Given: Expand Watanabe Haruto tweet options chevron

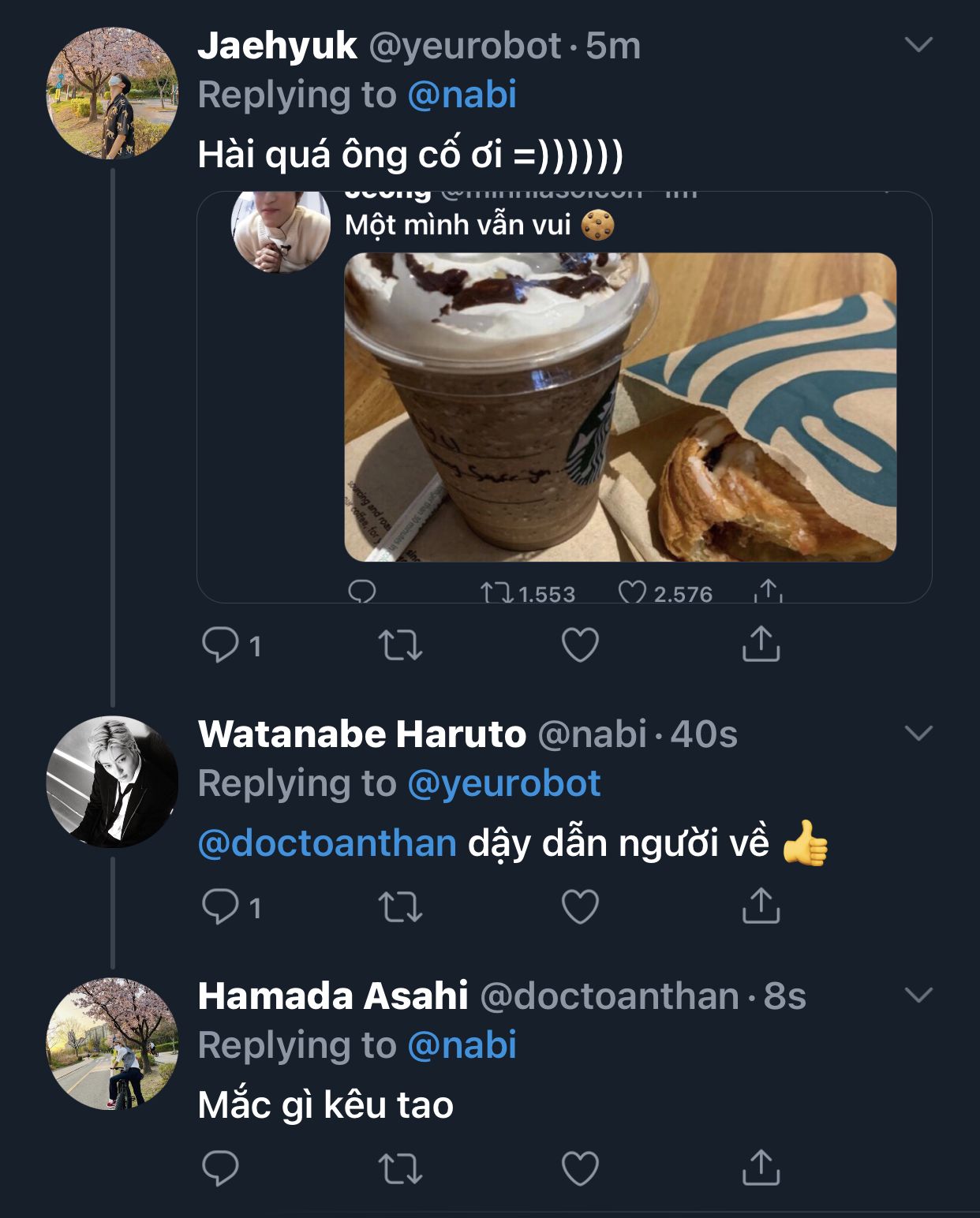Looking at the screenshot, I should [x=918, y=733].
